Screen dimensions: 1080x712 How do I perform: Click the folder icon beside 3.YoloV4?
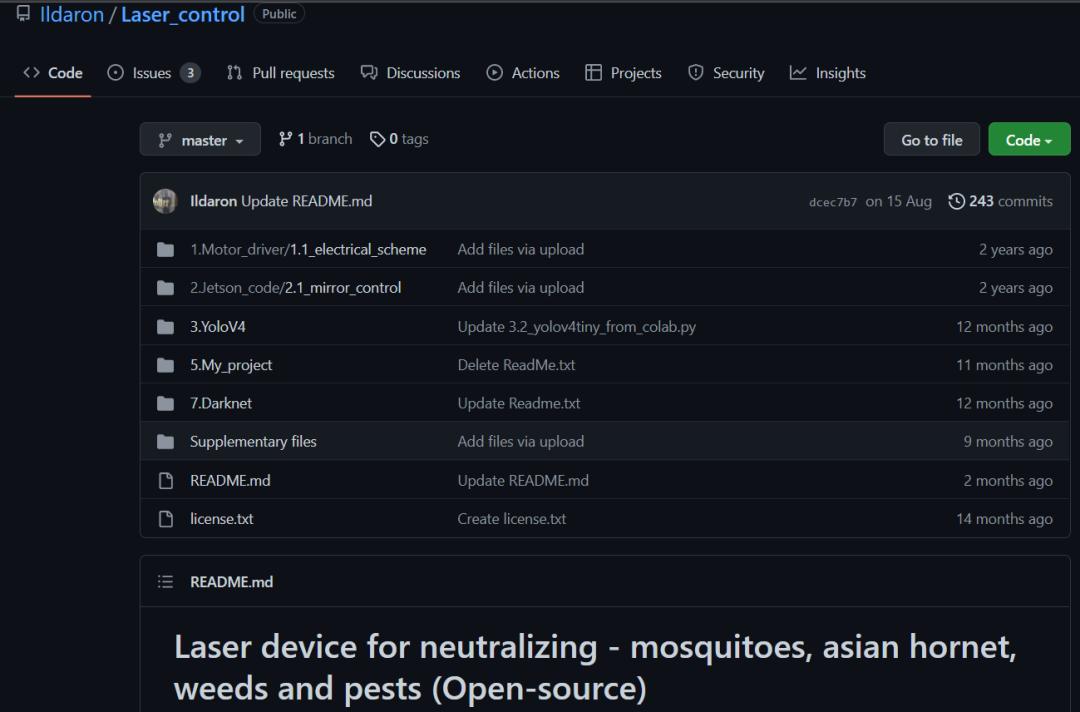point(165,327)
